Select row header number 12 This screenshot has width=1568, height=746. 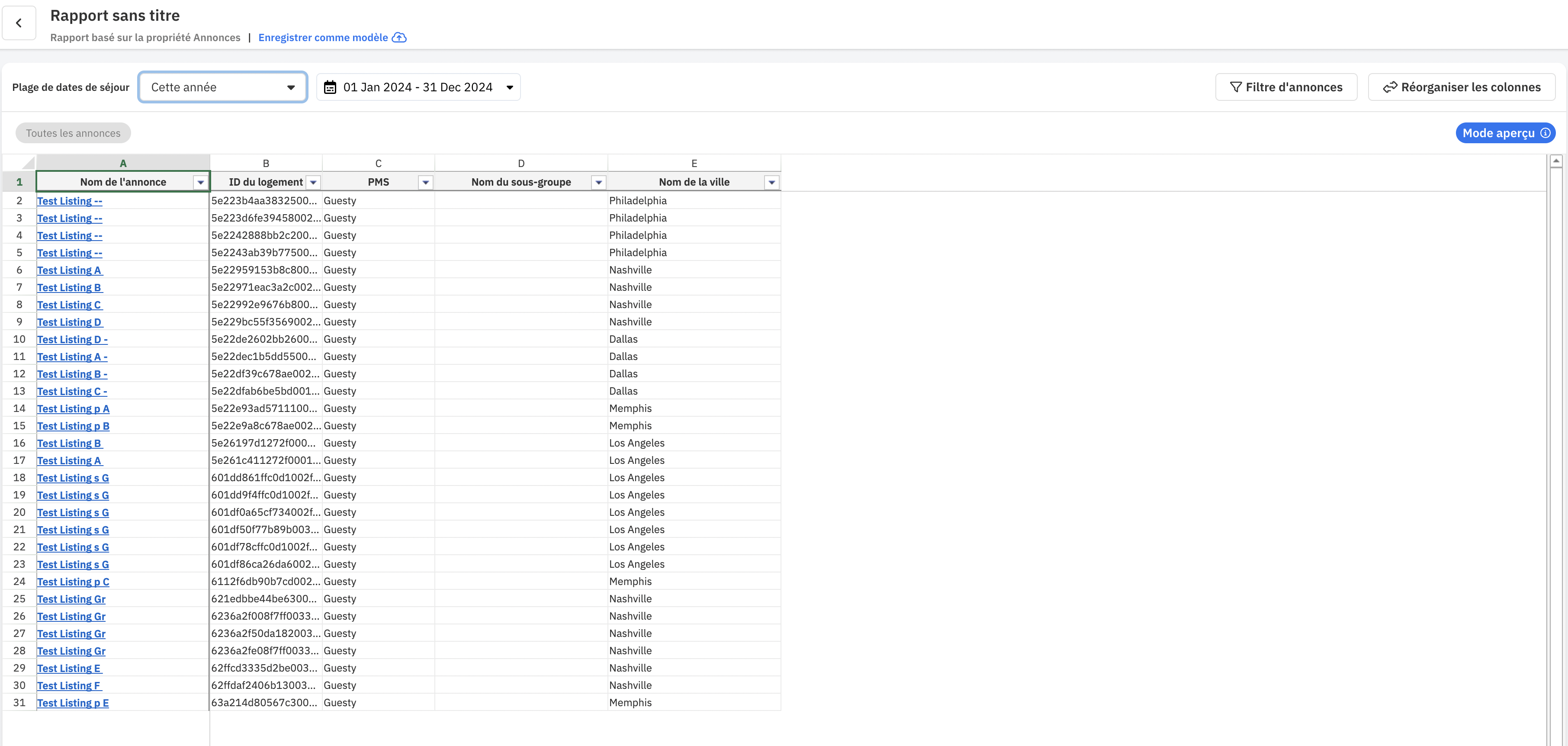coord(19,374)
